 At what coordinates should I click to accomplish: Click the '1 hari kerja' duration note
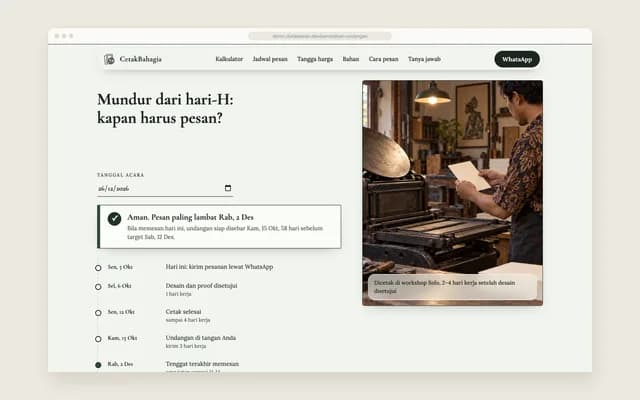pyautogui.click(x=178, y=294)
